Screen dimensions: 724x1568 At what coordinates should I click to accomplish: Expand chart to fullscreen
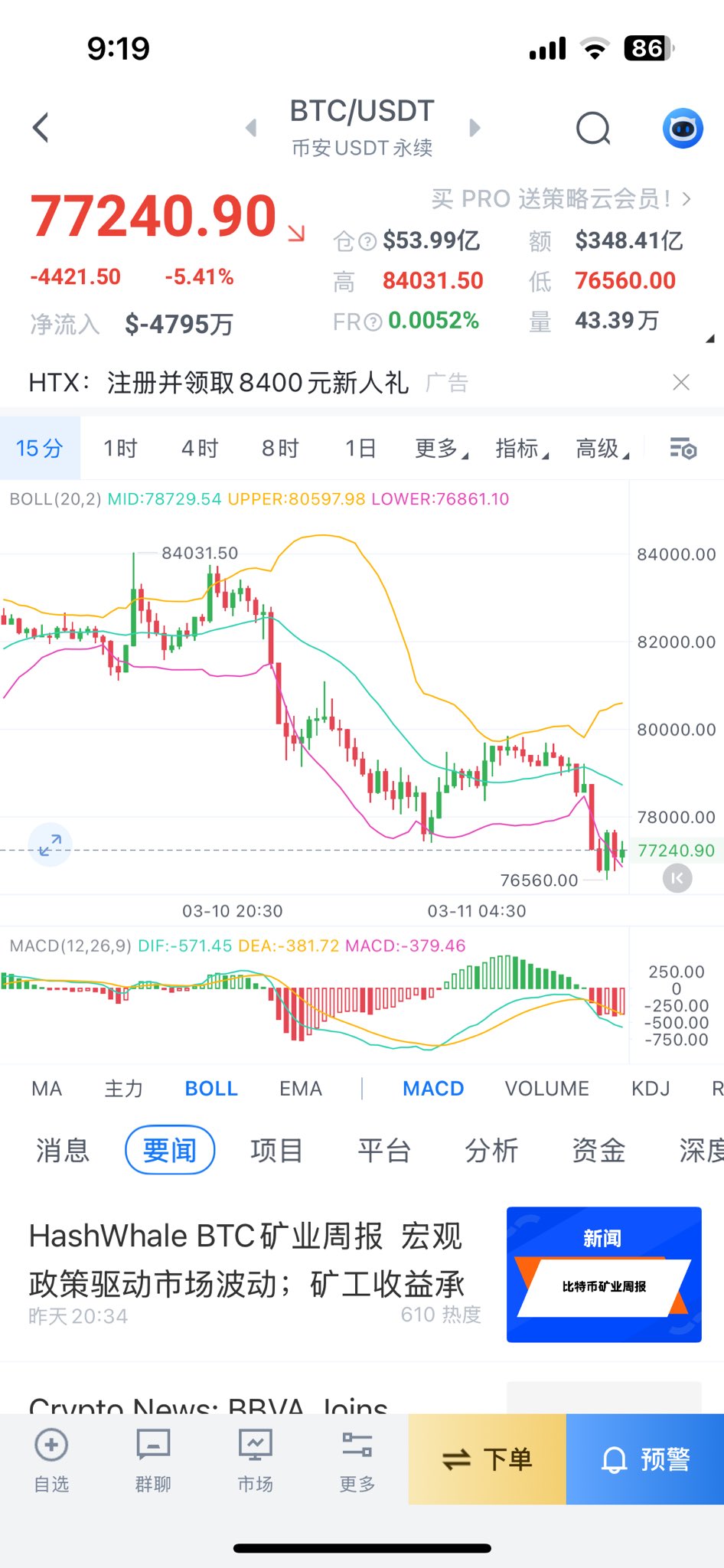51,845
